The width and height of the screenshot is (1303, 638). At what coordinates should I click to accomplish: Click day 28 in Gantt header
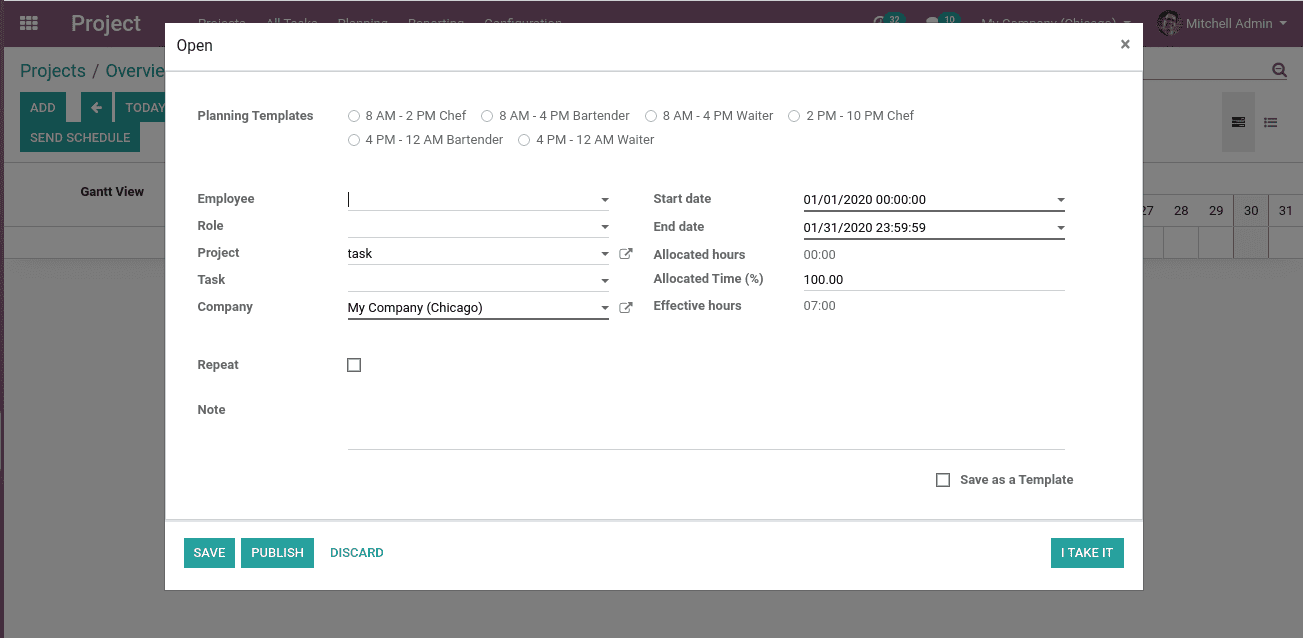click(x=1181, y=211)
